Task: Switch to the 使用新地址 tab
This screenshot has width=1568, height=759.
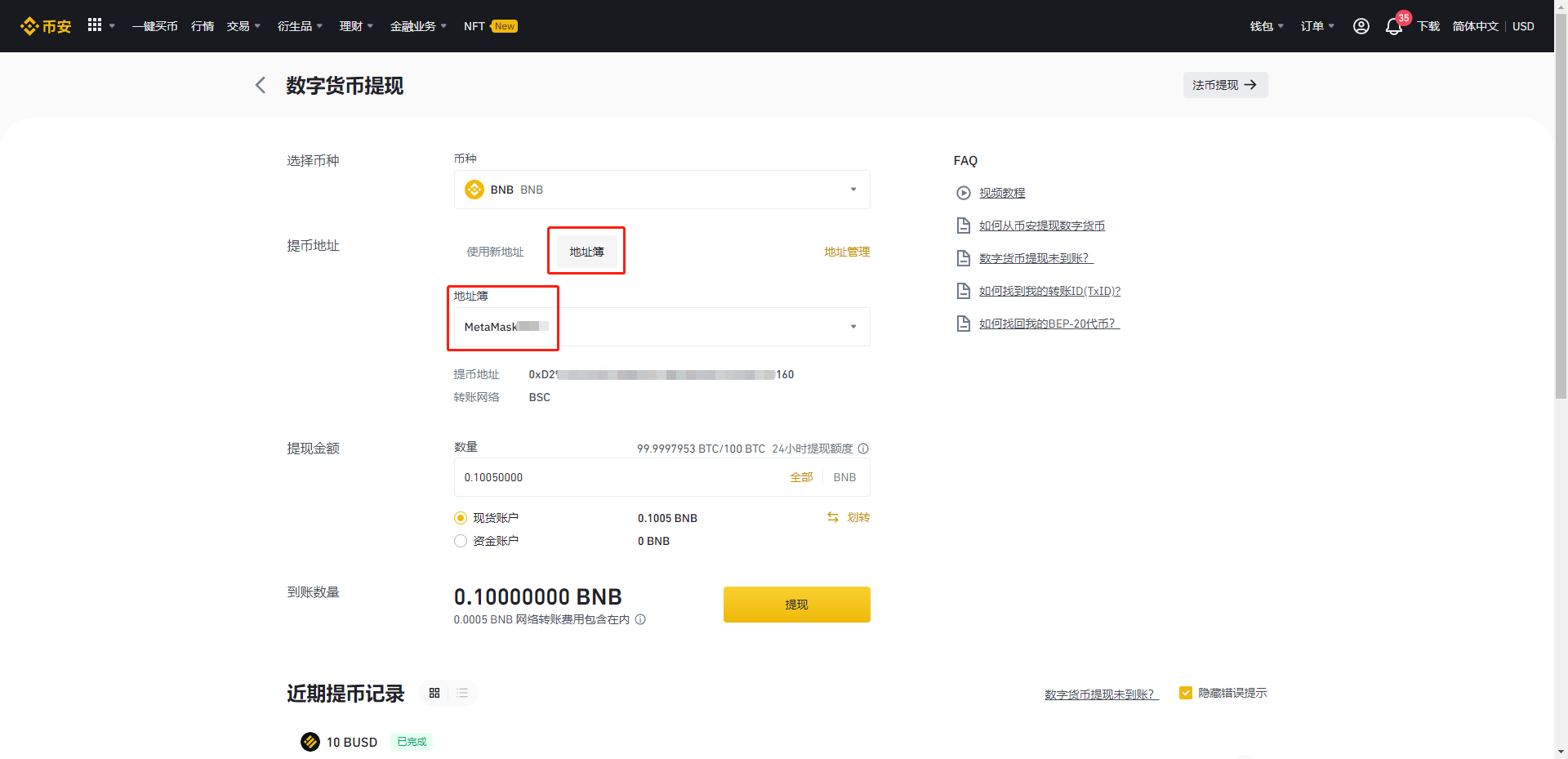Action: coord(495,252)
